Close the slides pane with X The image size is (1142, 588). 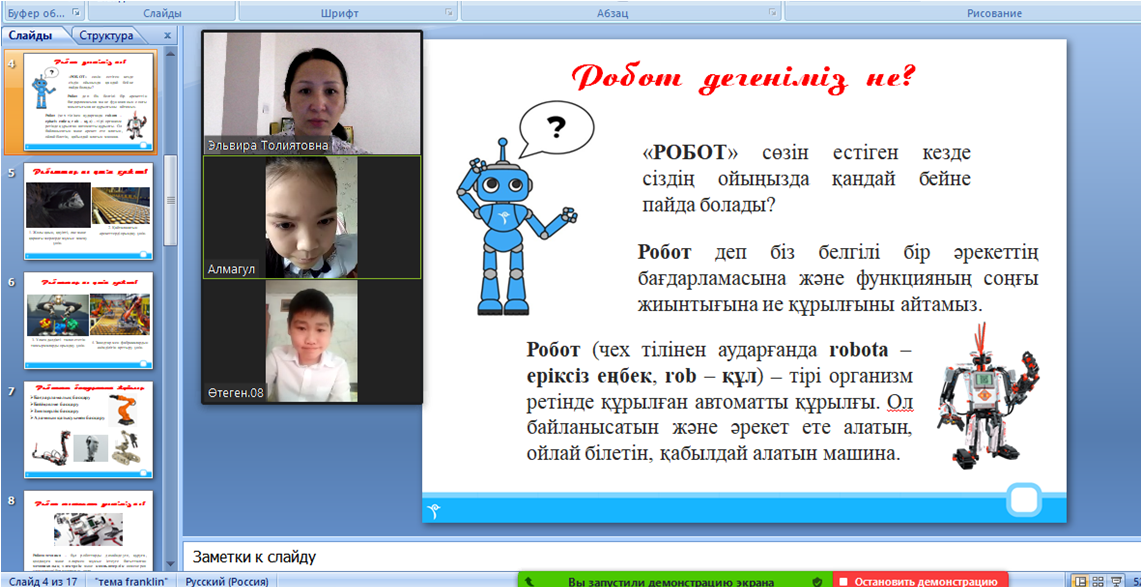(167, 36)
